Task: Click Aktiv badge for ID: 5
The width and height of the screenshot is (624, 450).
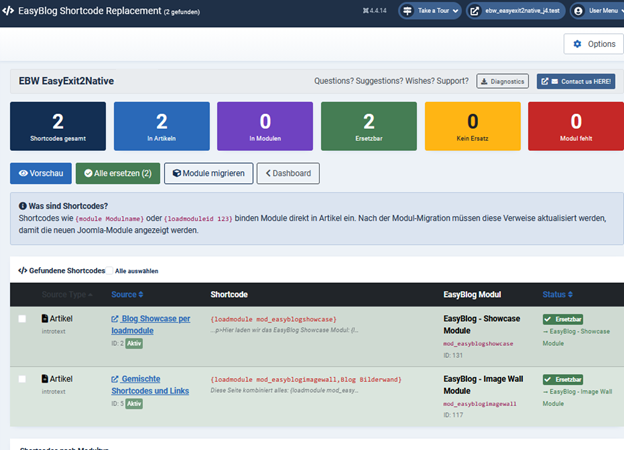Action: pyautogui.click(x=134, y=403)
